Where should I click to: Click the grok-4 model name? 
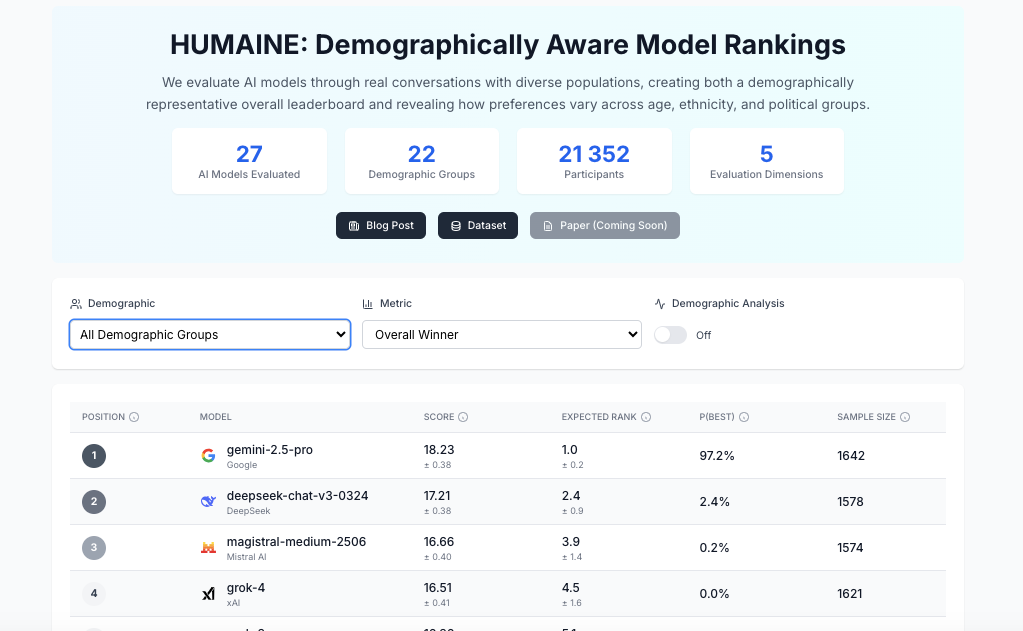click(x=246, y=587)
